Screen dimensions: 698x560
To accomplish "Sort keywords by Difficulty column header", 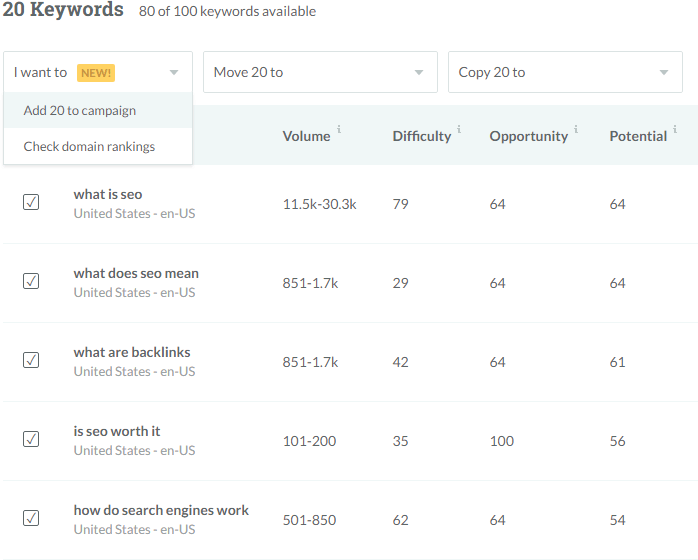I will pos(421,136).
